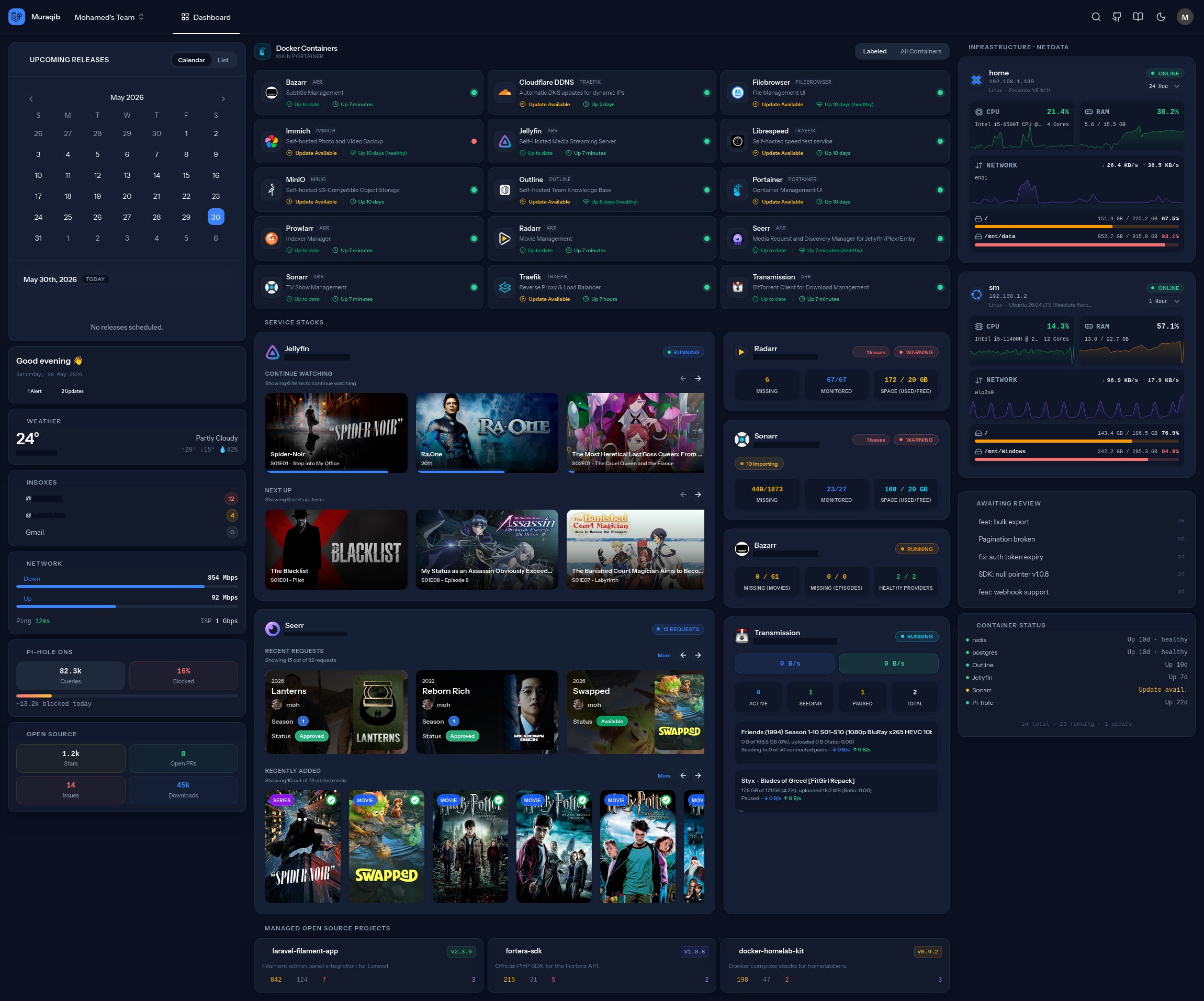Screen dimensions: 1204x1001
Task: Next page of Recent Requests
Action: point(697,655)
